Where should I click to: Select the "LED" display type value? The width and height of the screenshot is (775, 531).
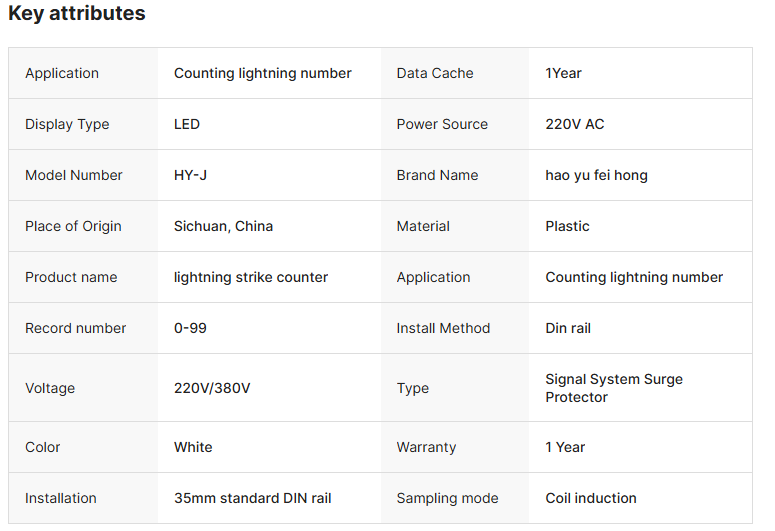pos(187,124)
